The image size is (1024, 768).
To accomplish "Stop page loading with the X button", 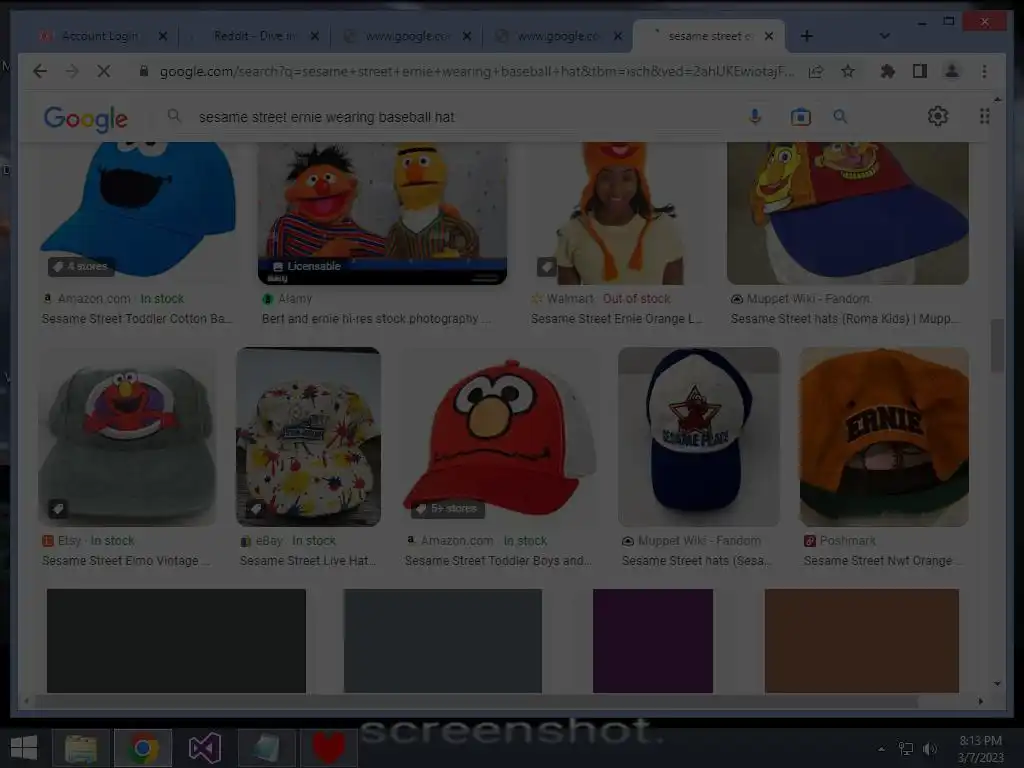I will (104, 71).
